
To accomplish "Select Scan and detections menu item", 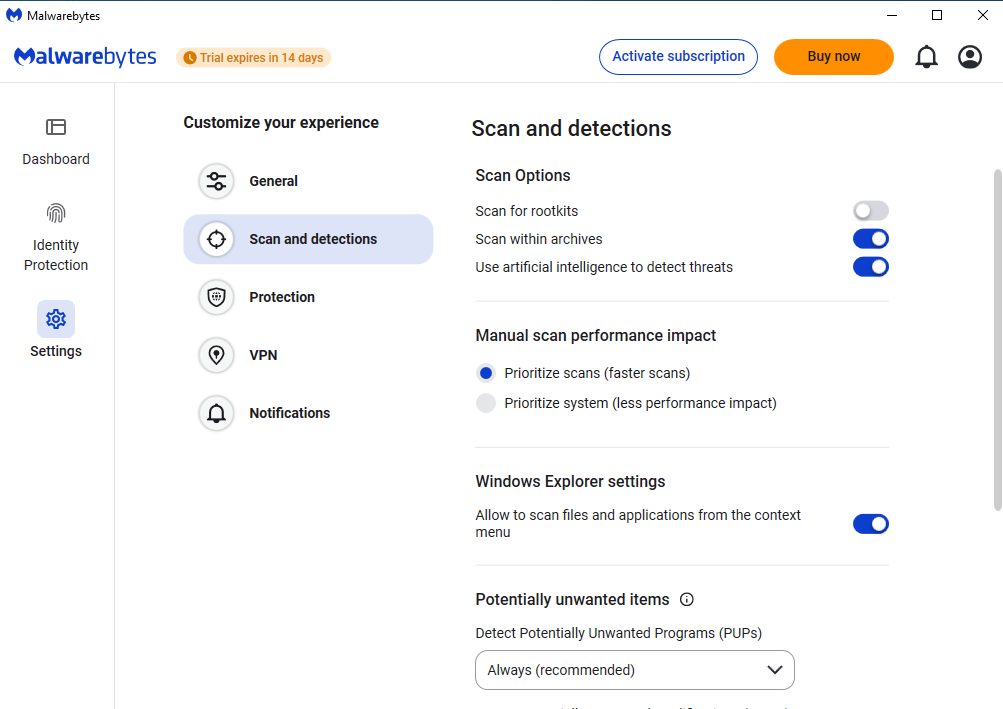I will [x=308, y=239].
